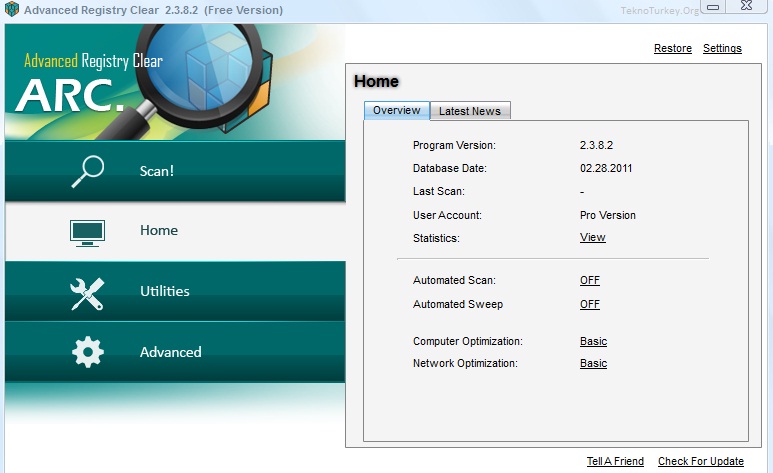Screen dimensions: 773x473
Task: Toggle Automated Scan OFF link
Action: [x=590, y=280]
